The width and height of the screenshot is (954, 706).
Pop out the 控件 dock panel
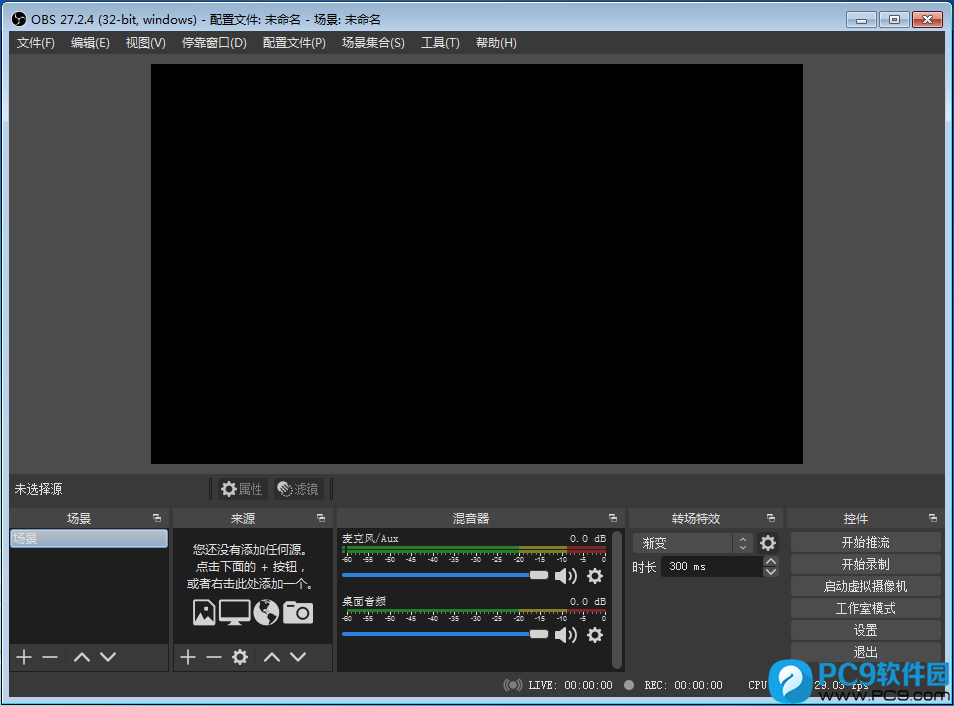point(933,518)
